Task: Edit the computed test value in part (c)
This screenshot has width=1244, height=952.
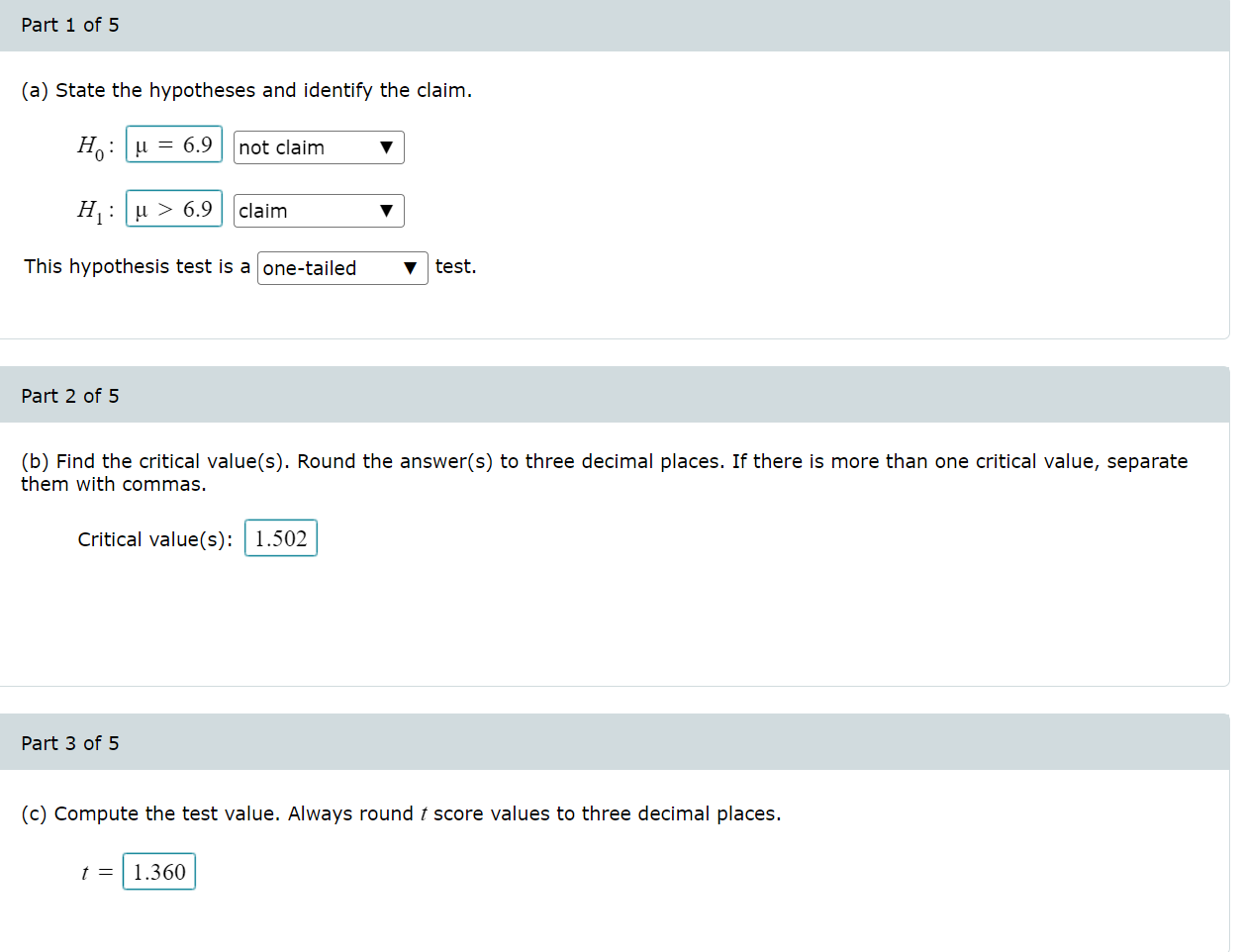Action: tap(158, 872)
